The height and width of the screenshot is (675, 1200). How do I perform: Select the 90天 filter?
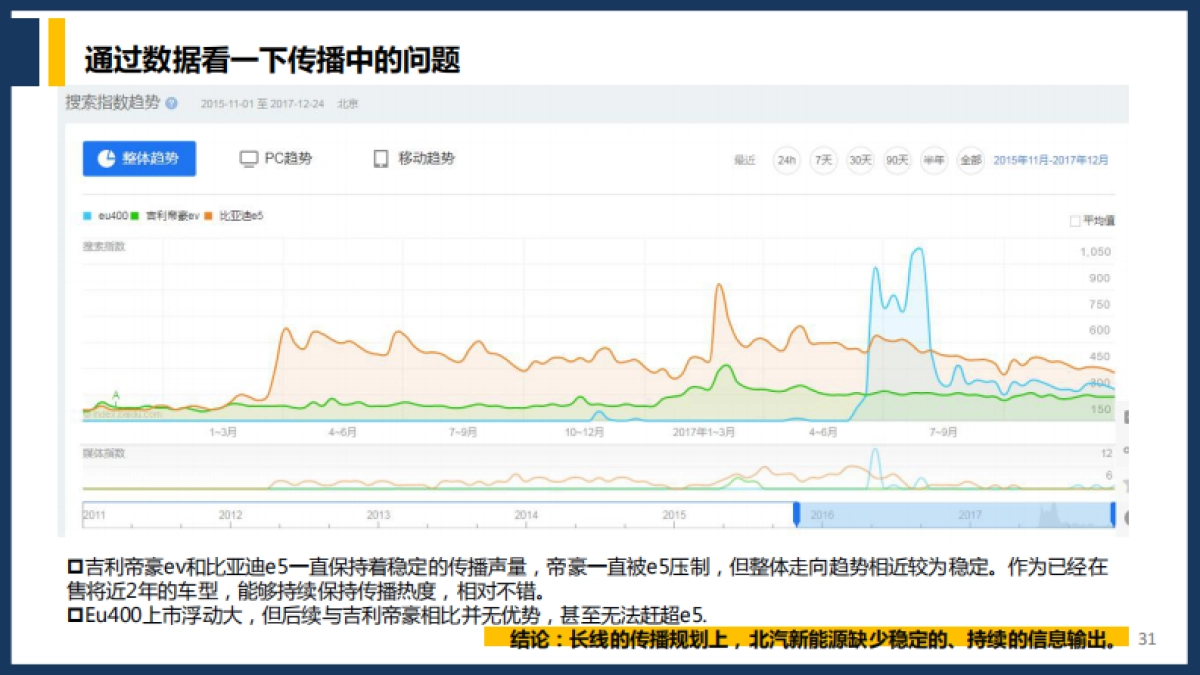896,160
